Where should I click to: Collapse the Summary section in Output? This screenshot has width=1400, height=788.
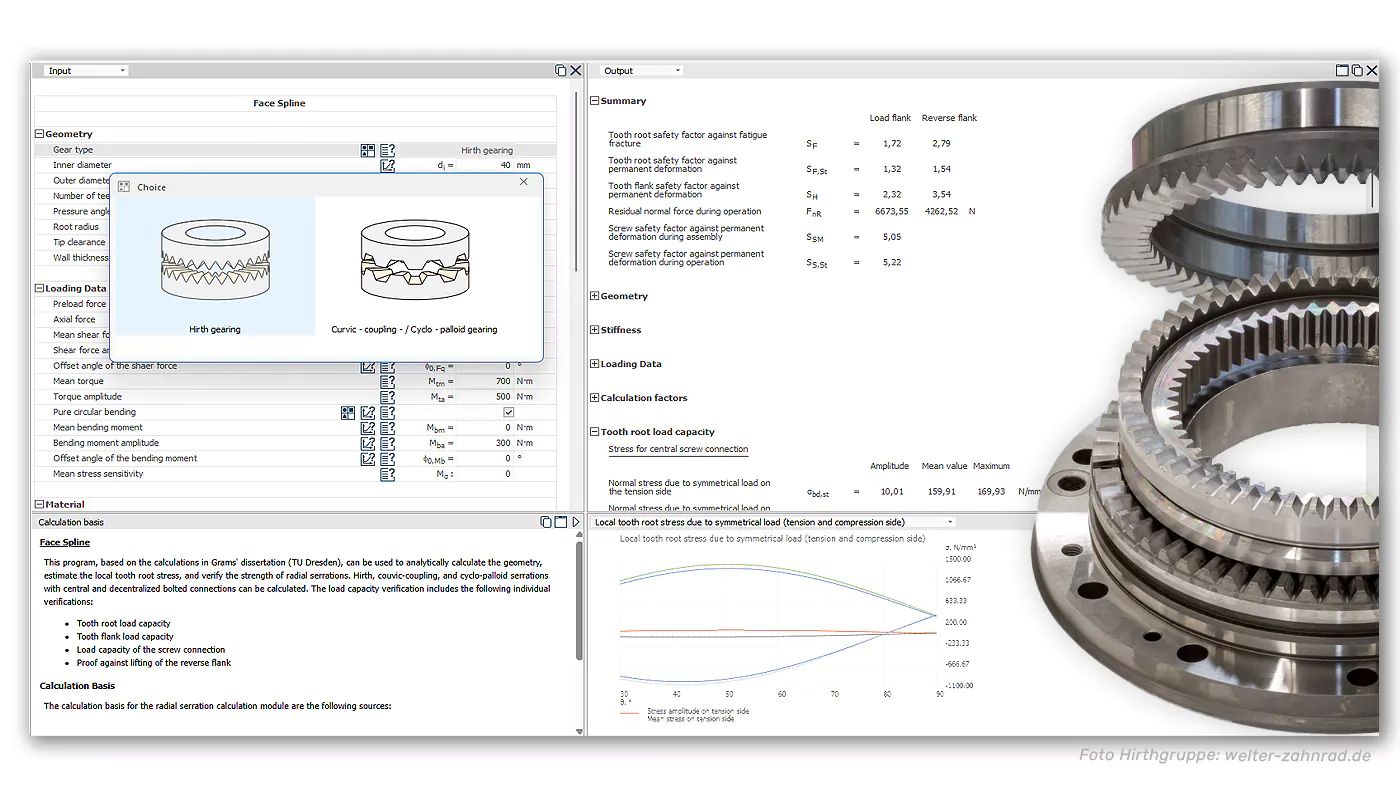595,101
